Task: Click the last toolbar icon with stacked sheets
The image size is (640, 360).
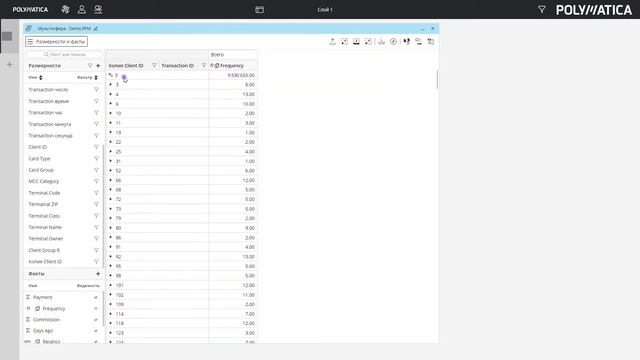Action: click(x=431, y=41)
